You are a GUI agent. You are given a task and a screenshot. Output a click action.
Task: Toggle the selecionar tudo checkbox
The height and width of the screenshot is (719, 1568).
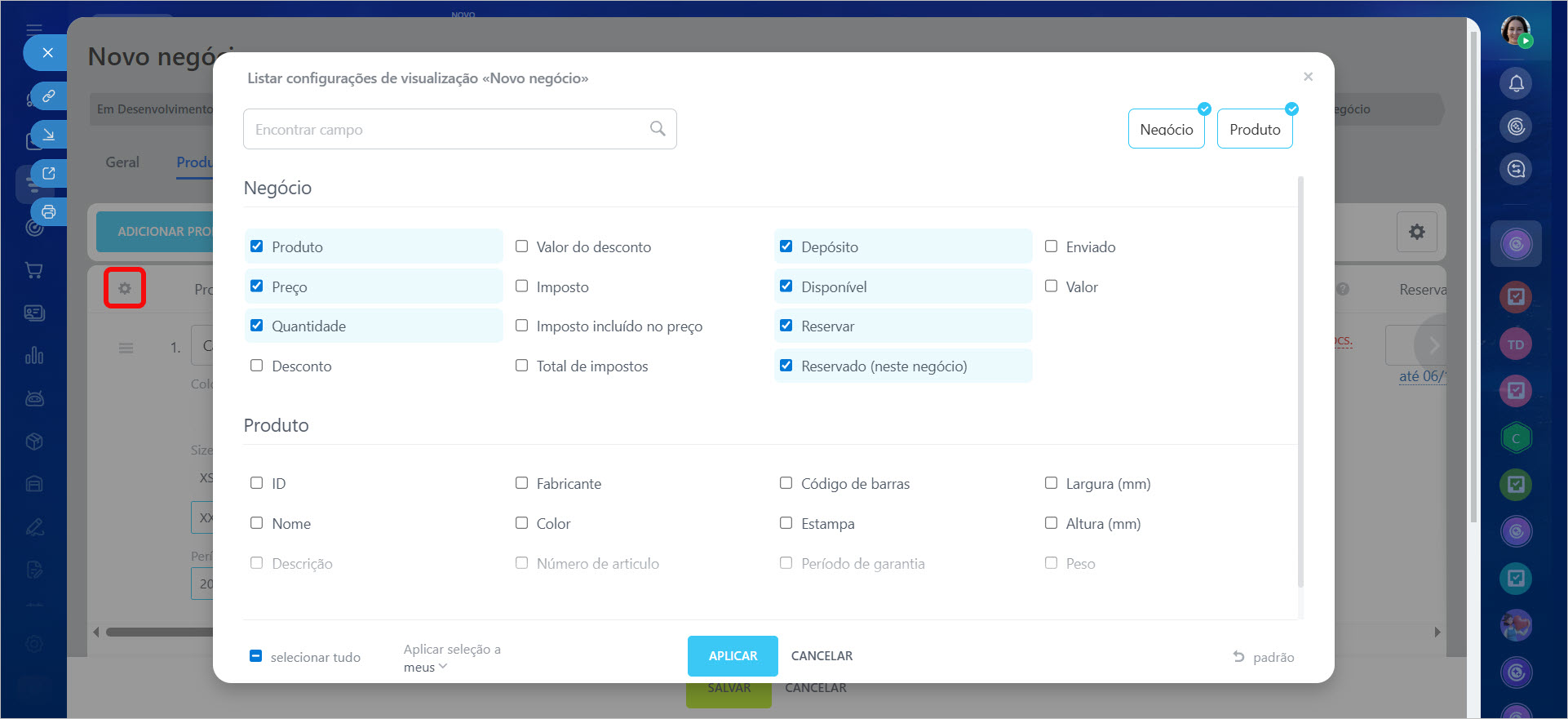pyautogui.click(x=256, y=656)
